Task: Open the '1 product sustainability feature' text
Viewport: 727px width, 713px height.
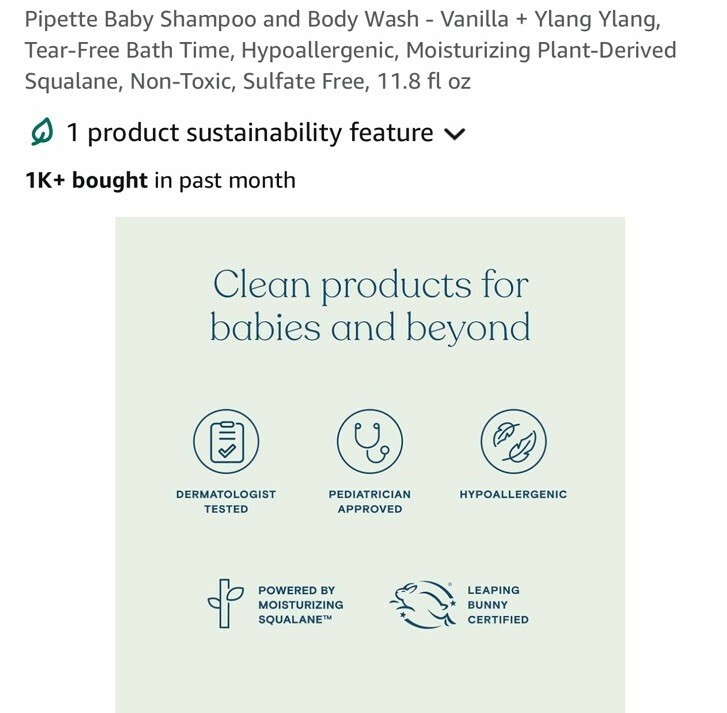Action: 250,133
